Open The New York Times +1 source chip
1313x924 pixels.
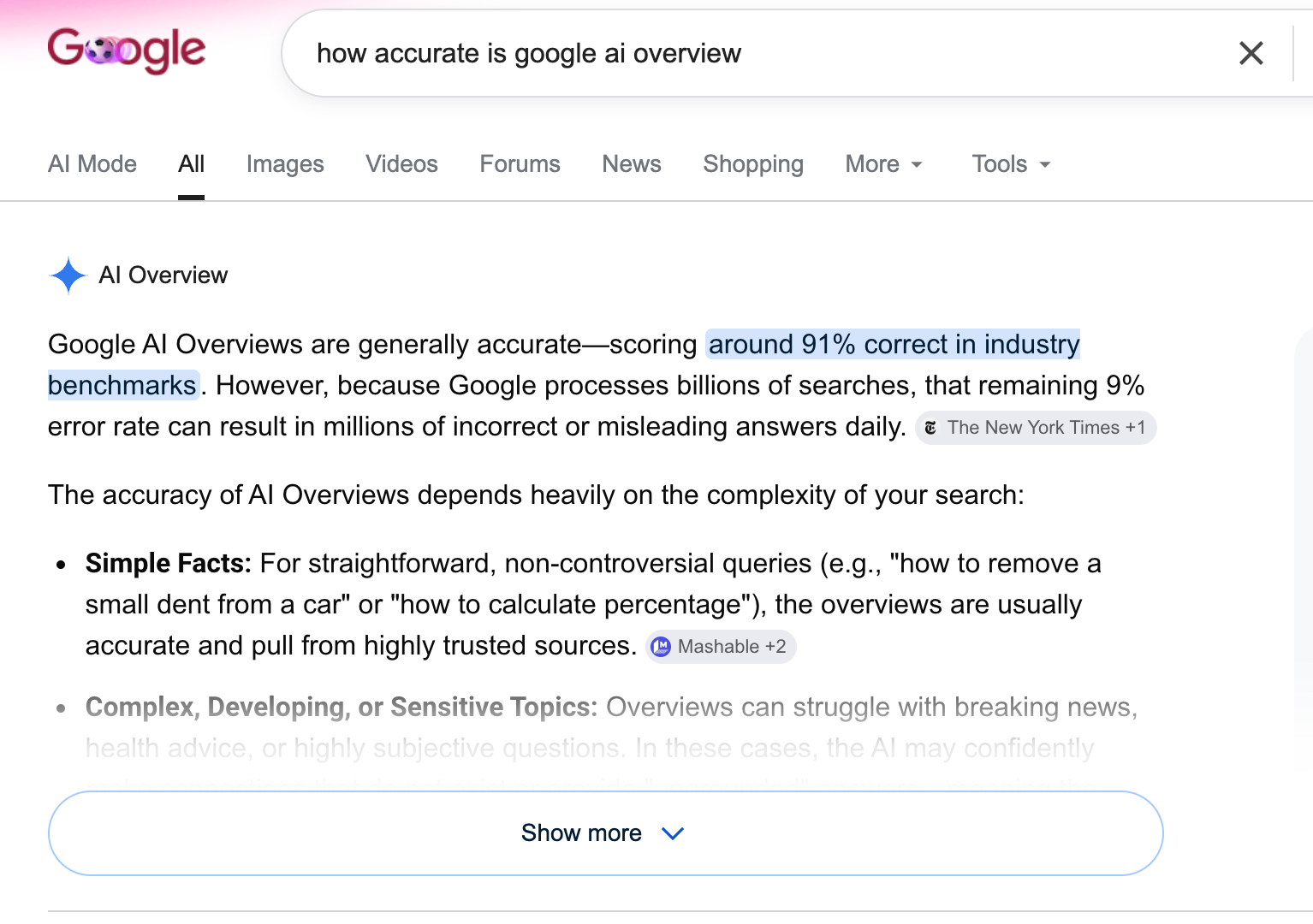coord(1036,428)
